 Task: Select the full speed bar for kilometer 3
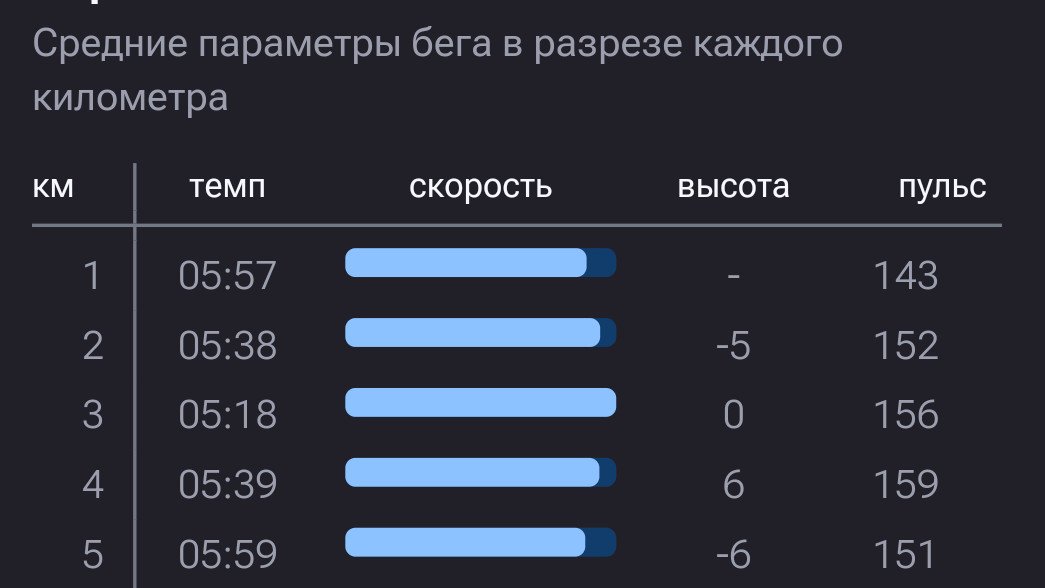(x=481, y=403)
